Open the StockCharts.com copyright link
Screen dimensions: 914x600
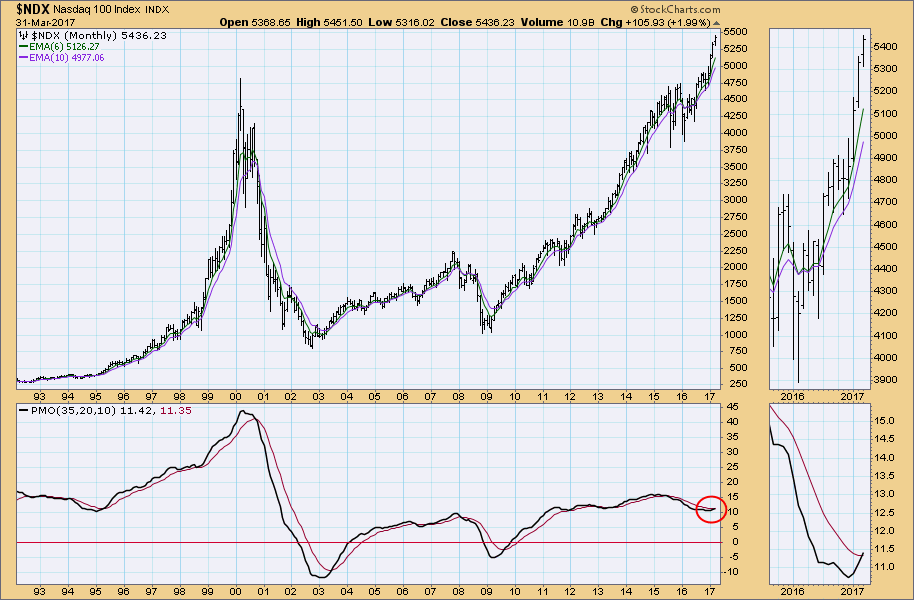tap(675, 9)
